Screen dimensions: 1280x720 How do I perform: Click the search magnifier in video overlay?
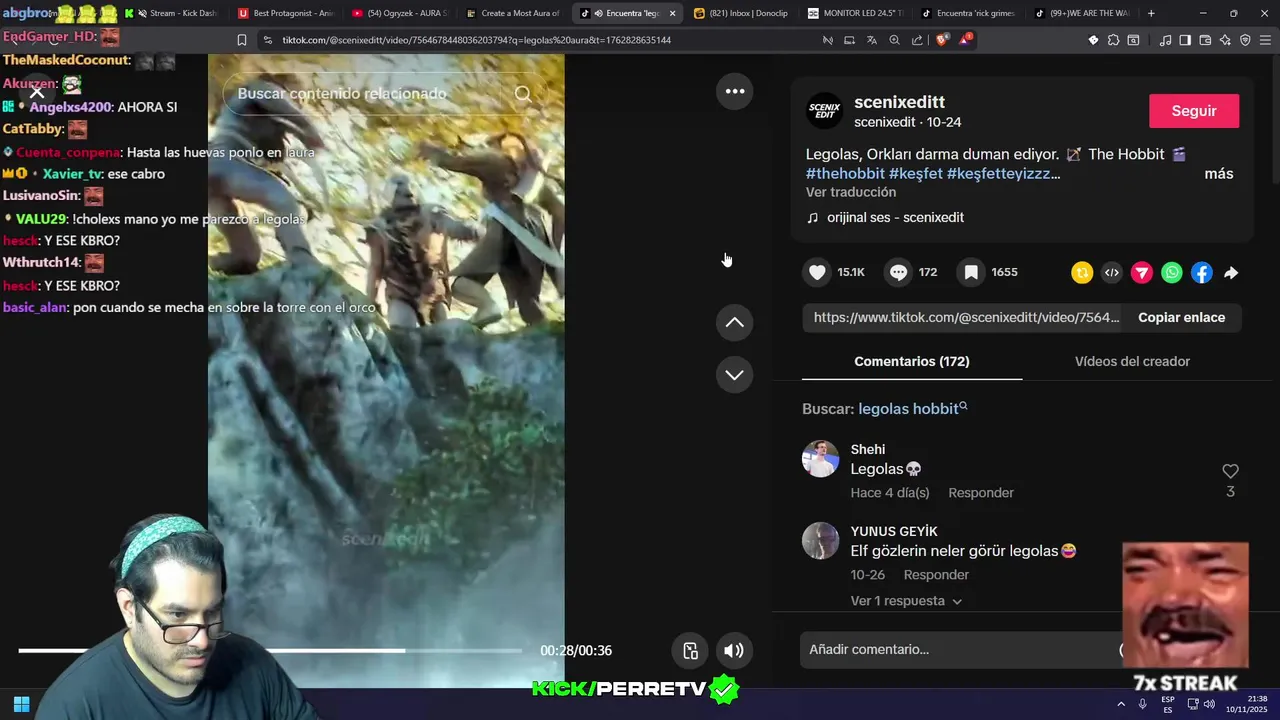click(523, 94)
